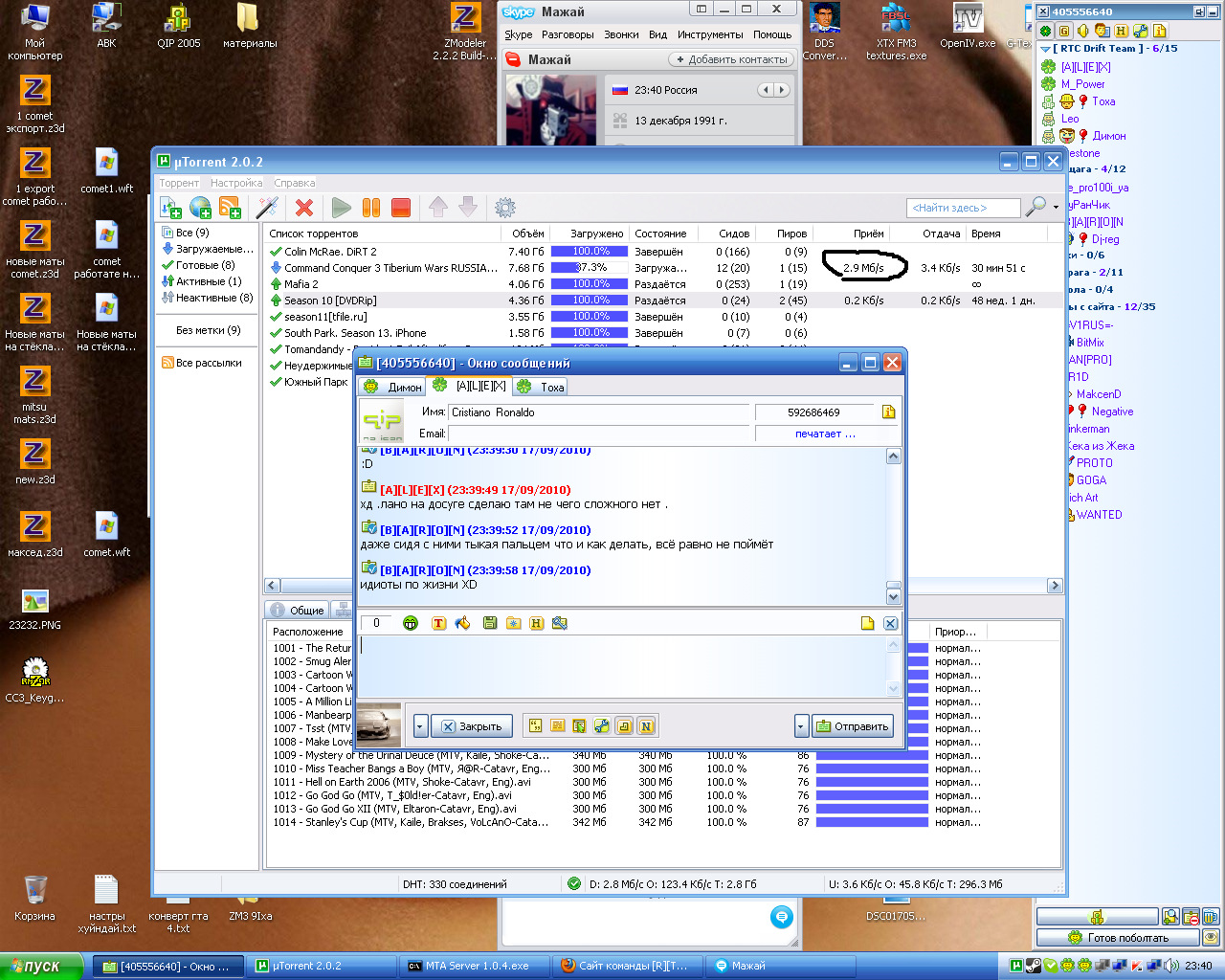Open the µTorrent search engine dropdown arrow
Viewport: 1225px width, 980px height.
pyautogui.click(x=1056, y=207)
